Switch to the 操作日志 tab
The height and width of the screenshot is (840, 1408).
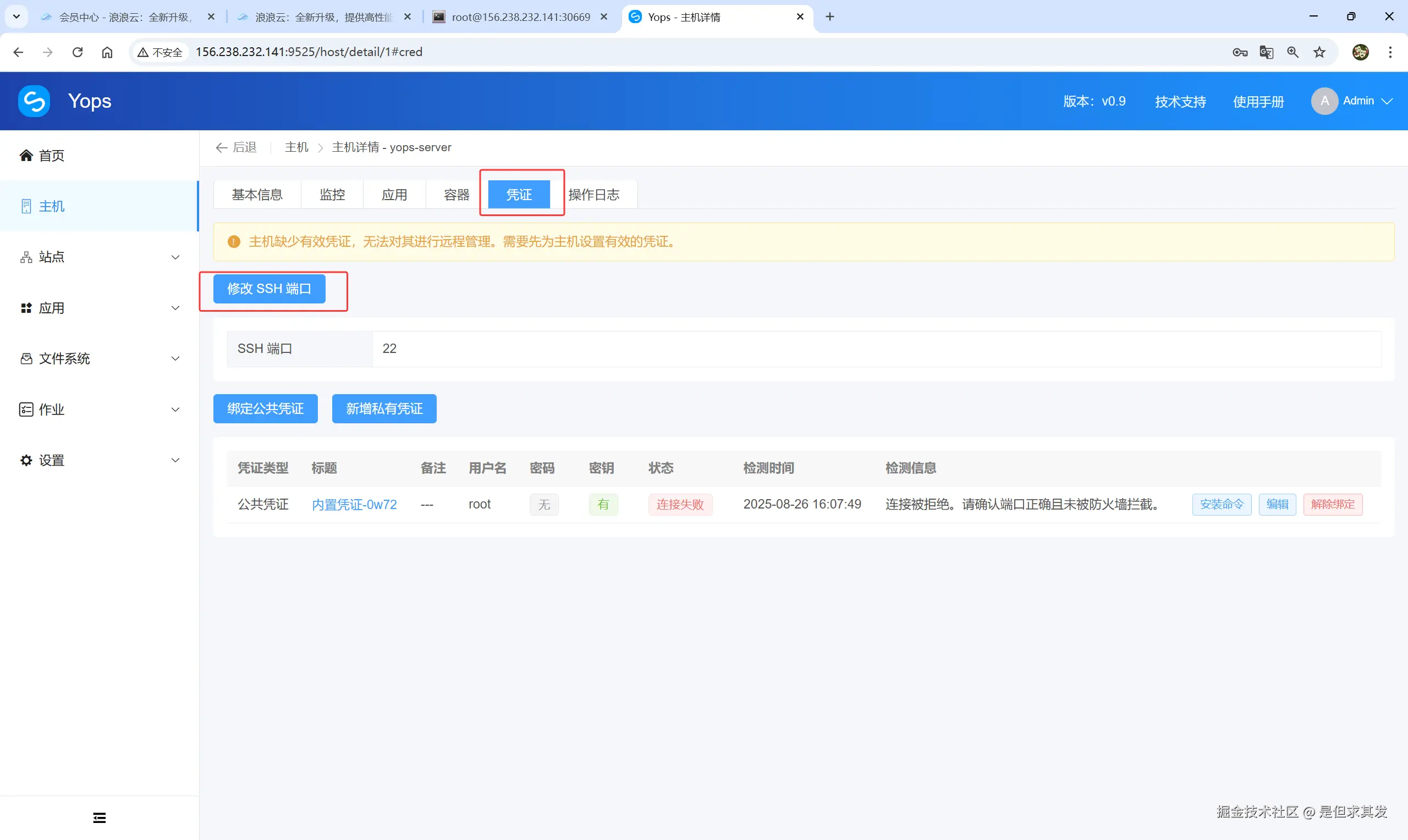[x=594, y=195]
